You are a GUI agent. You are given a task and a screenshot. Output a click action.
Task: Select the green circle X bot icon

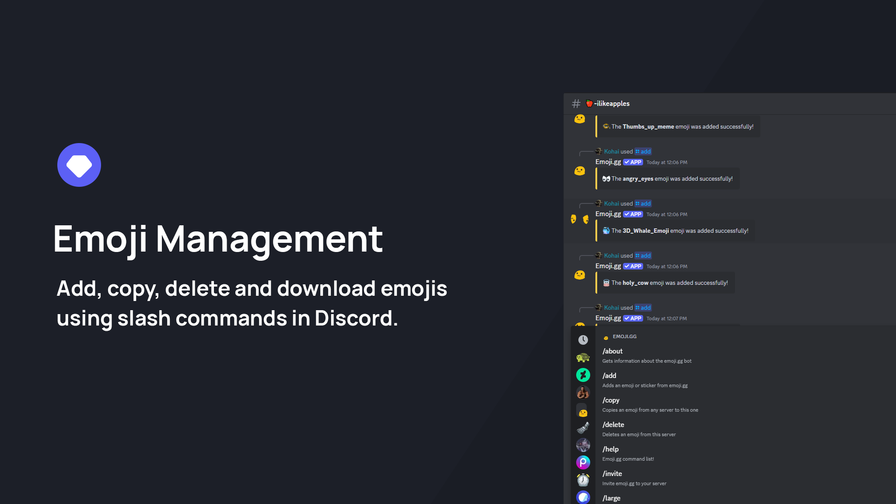583,375
